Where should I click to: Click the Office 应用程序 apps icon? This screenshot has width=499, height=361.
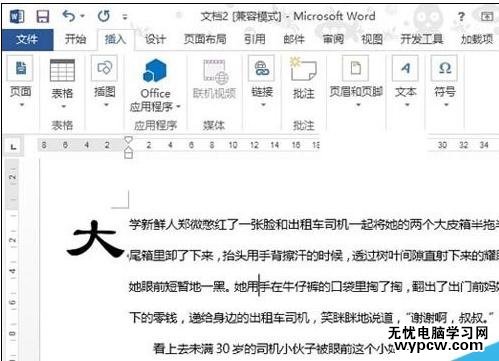click(155, 70)
